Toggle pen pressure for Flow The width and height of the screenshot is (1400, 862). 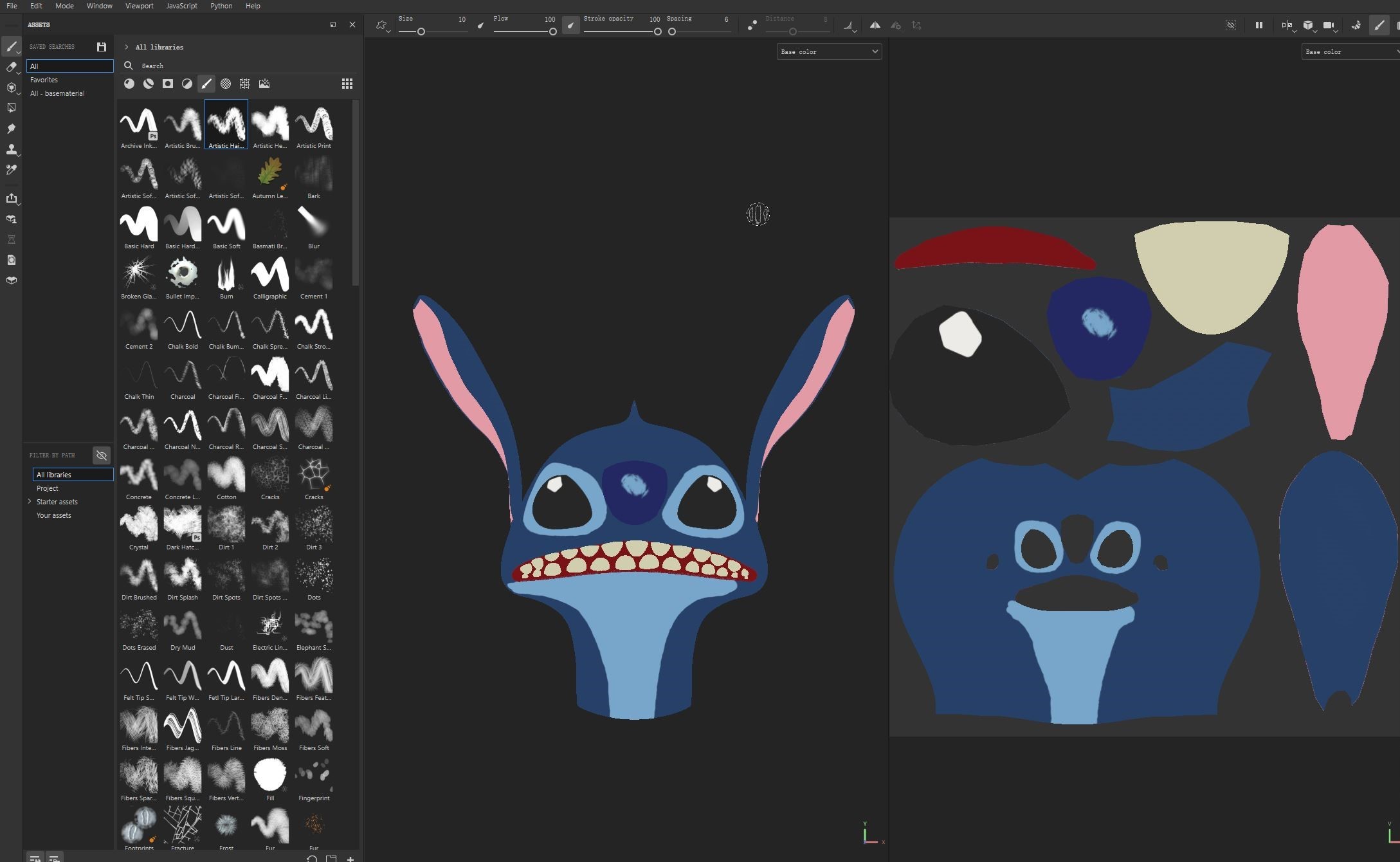[x=570, y=25]
